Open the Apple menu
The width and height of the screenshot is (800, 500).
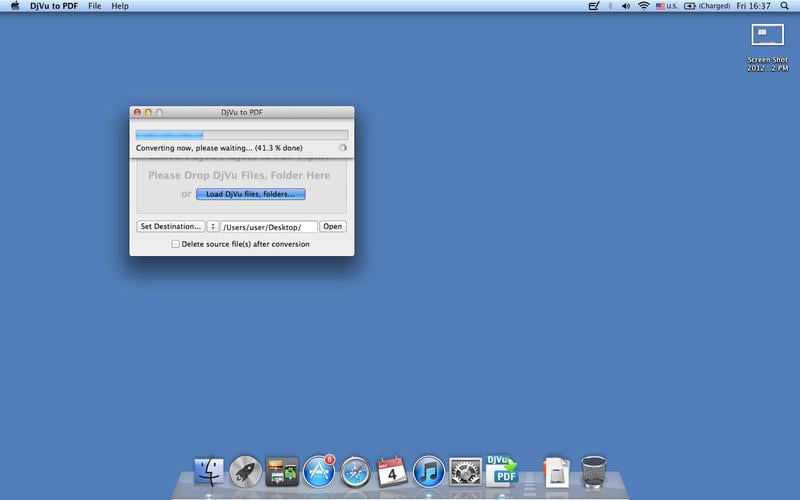[x=15, y=6]
